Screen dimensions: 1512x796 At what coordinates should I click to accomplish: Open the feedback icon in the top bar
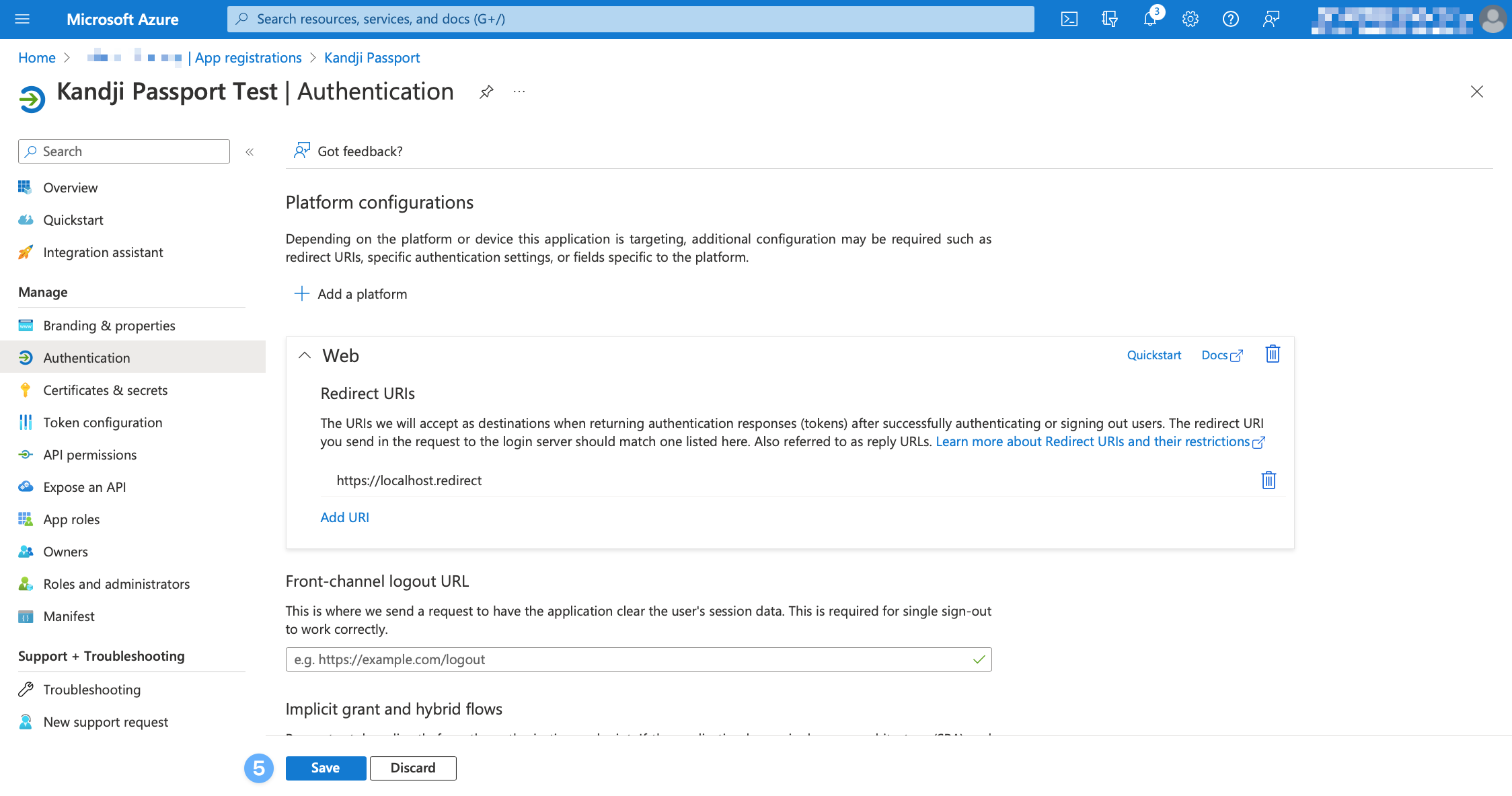1271,19
